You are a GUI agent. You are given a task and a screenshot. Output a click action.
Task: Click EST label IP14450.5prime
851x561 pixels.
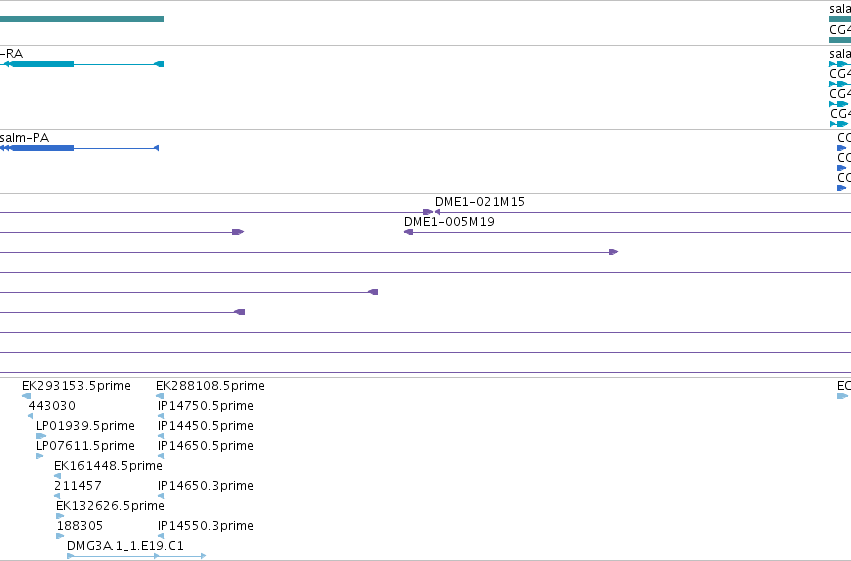[x=206, y=426]
